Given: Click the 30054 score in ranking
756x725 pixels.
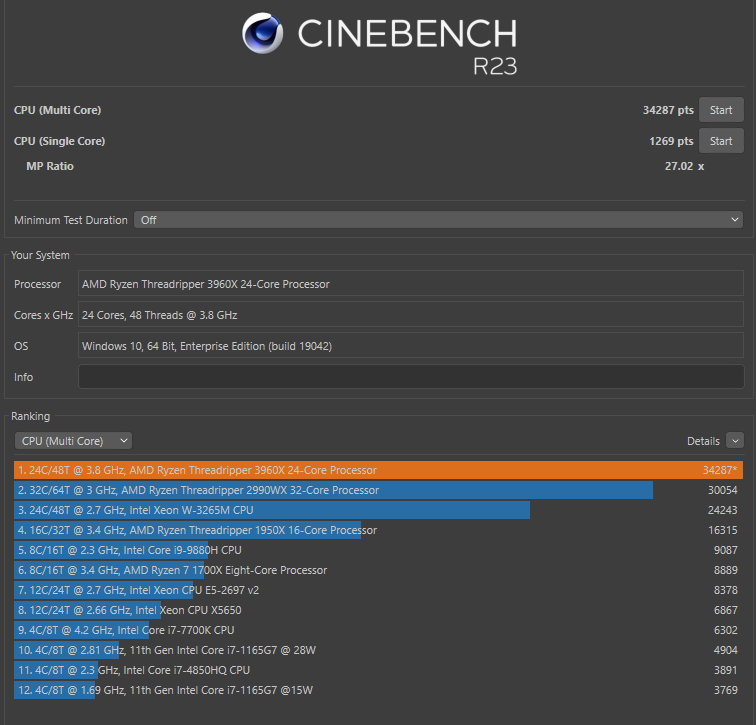Looking at the screenshot, I should 722,490.
